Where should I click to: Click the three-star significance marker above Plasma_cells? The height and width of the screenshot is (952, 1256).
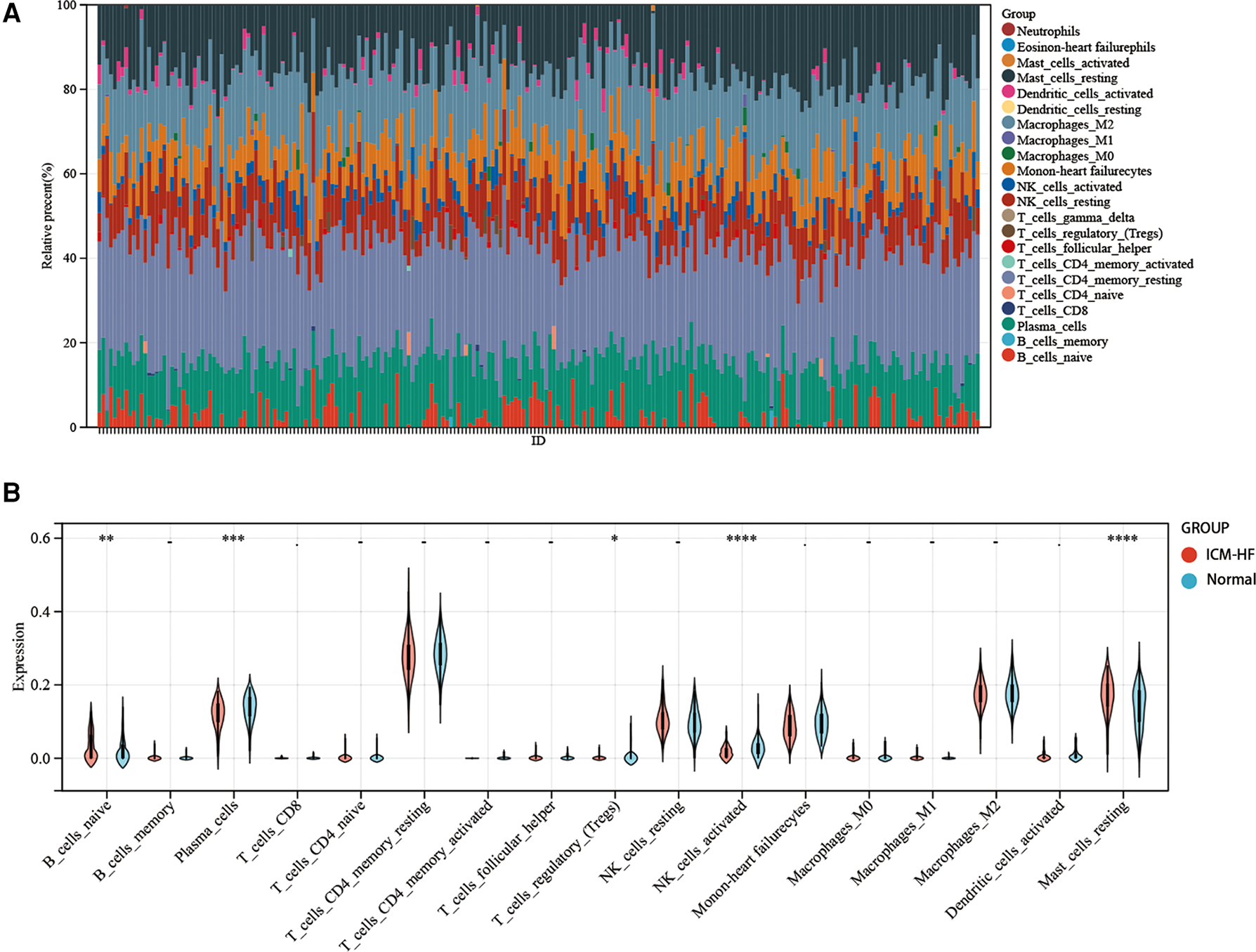(233, 540)
